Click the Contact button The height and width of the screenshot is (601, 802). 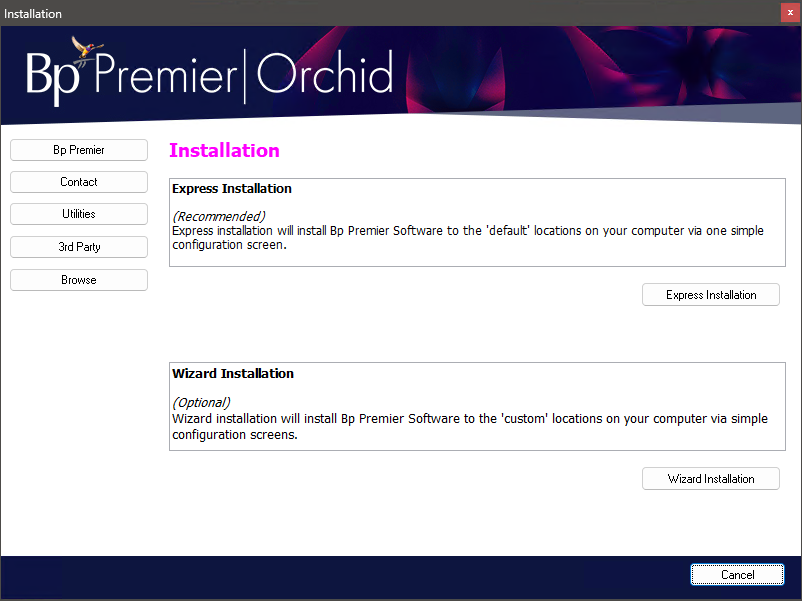[x=79, y=182]
